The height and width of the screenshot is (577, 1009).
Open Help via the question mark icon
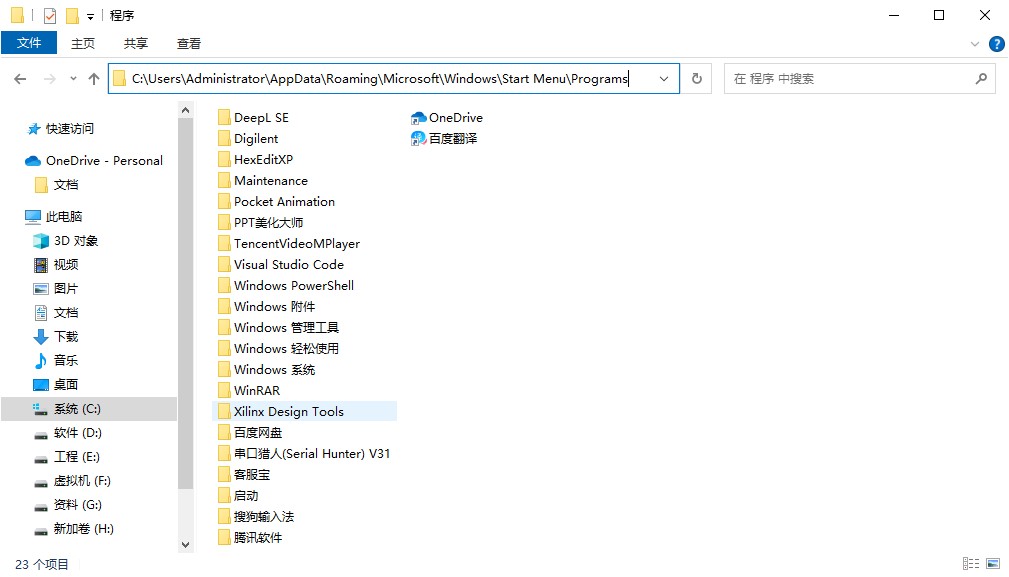[996, 44]
